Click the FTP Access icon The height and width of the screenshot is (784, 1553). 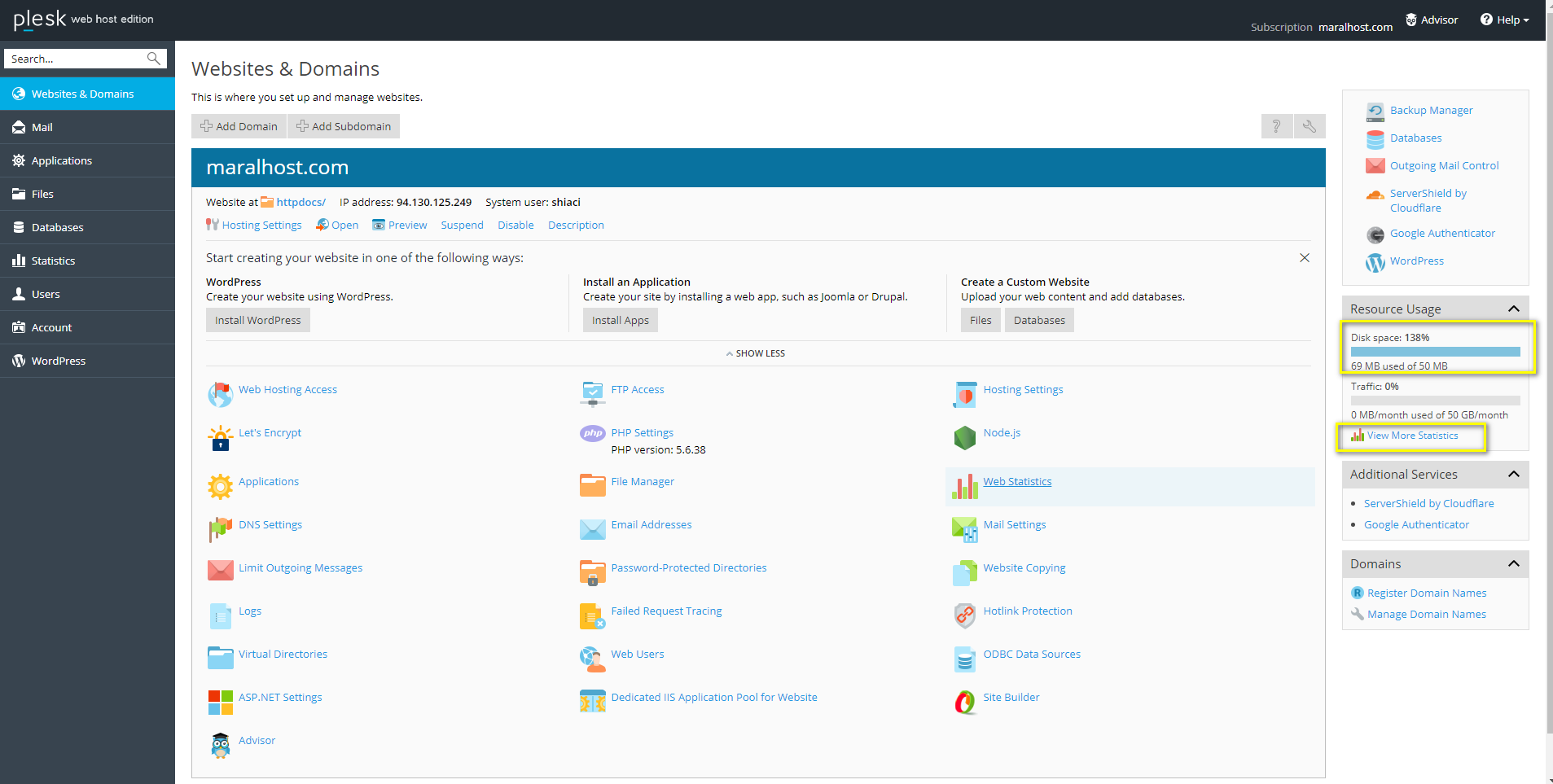(593, 395)
